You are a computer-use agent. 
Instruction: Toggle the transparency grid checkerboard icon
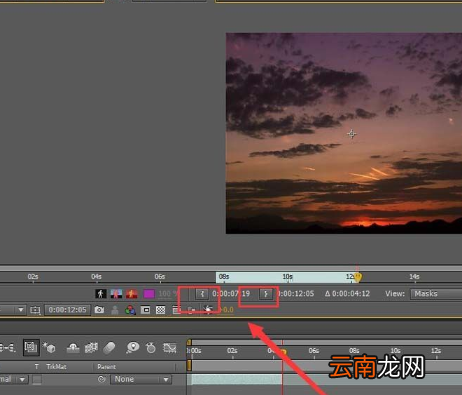pyautogui.click(x=160, y=310)
